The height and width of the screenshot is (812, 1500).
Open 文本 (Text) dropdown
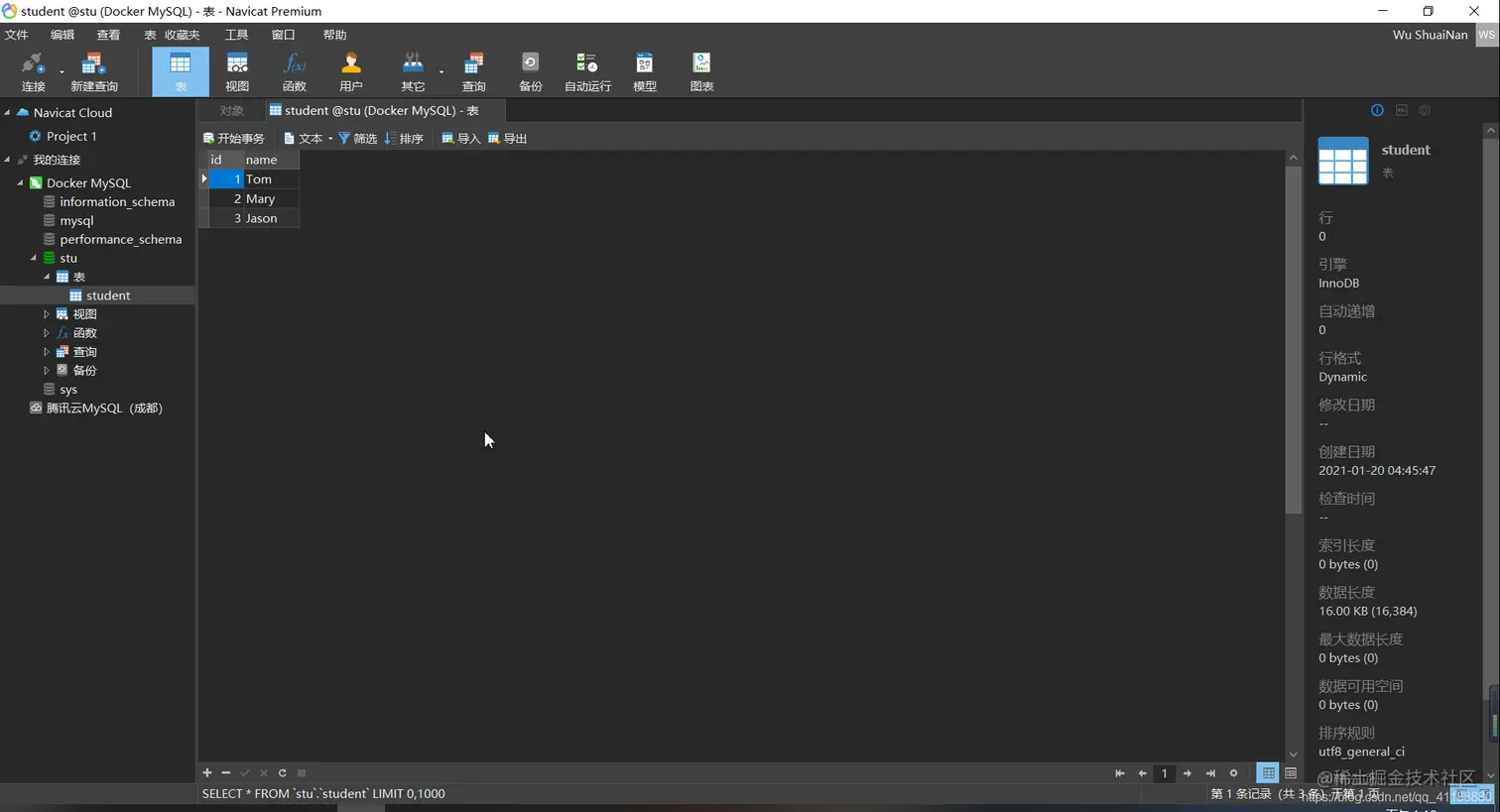pyautogui.click(x=309, y=139)
